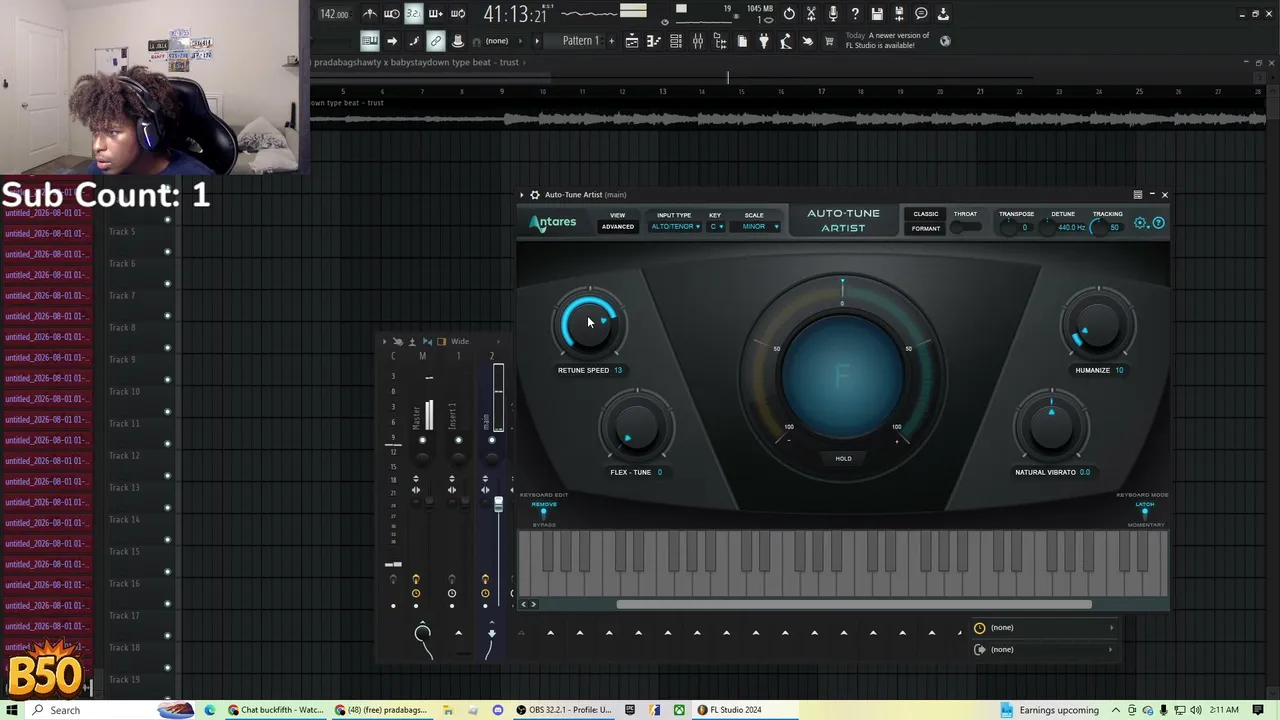Open the mixer input (none) clock dropdown
The image size is (1280, 720).
[x=1043, y=628]
